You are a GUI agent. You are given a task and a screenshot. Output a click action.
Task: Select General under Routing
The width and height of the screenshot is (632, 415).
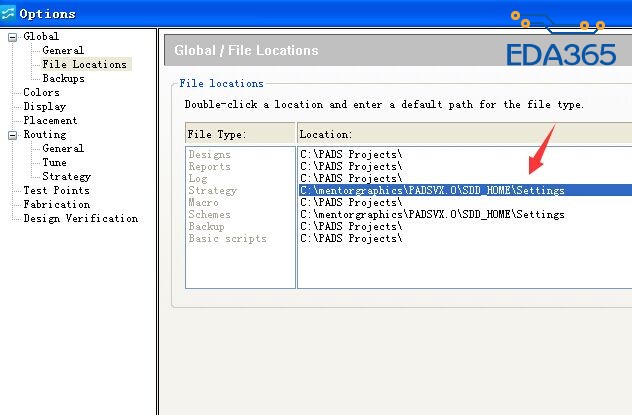62,148
